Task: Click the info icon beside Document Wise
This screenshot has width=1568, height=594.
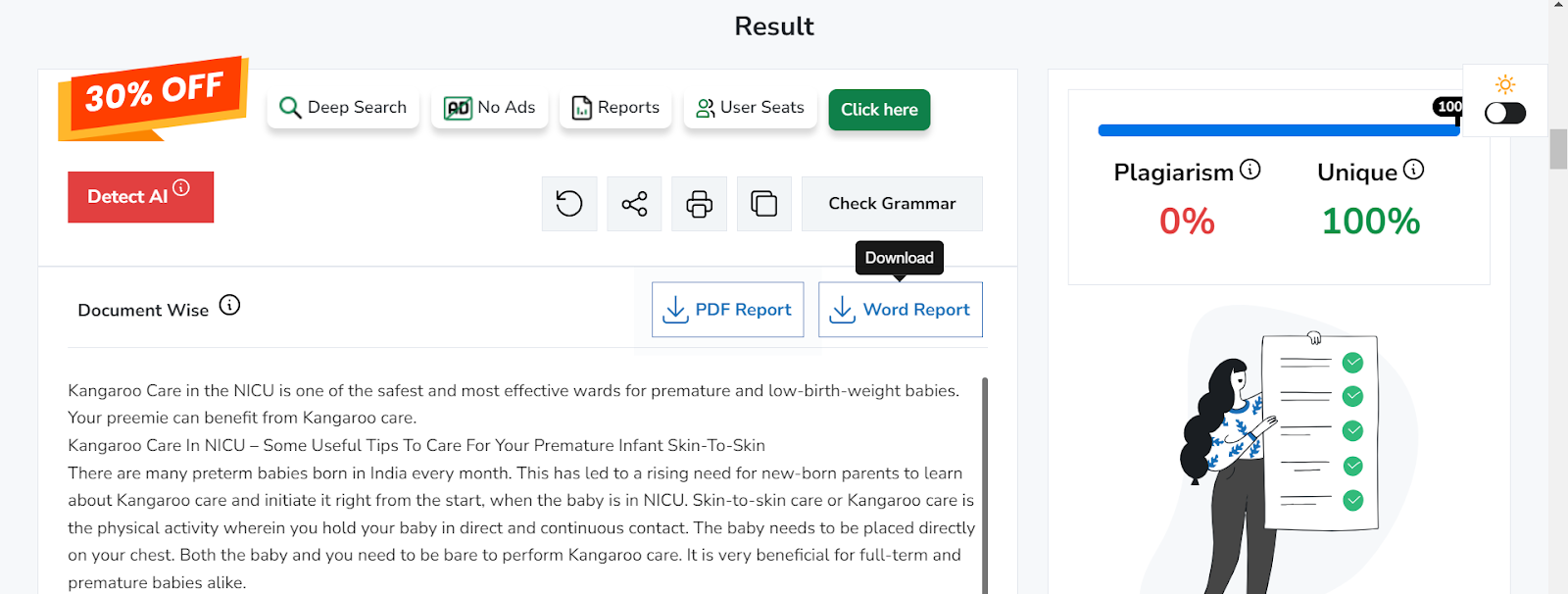Action: pyautogui.click(x=229, y=305)
